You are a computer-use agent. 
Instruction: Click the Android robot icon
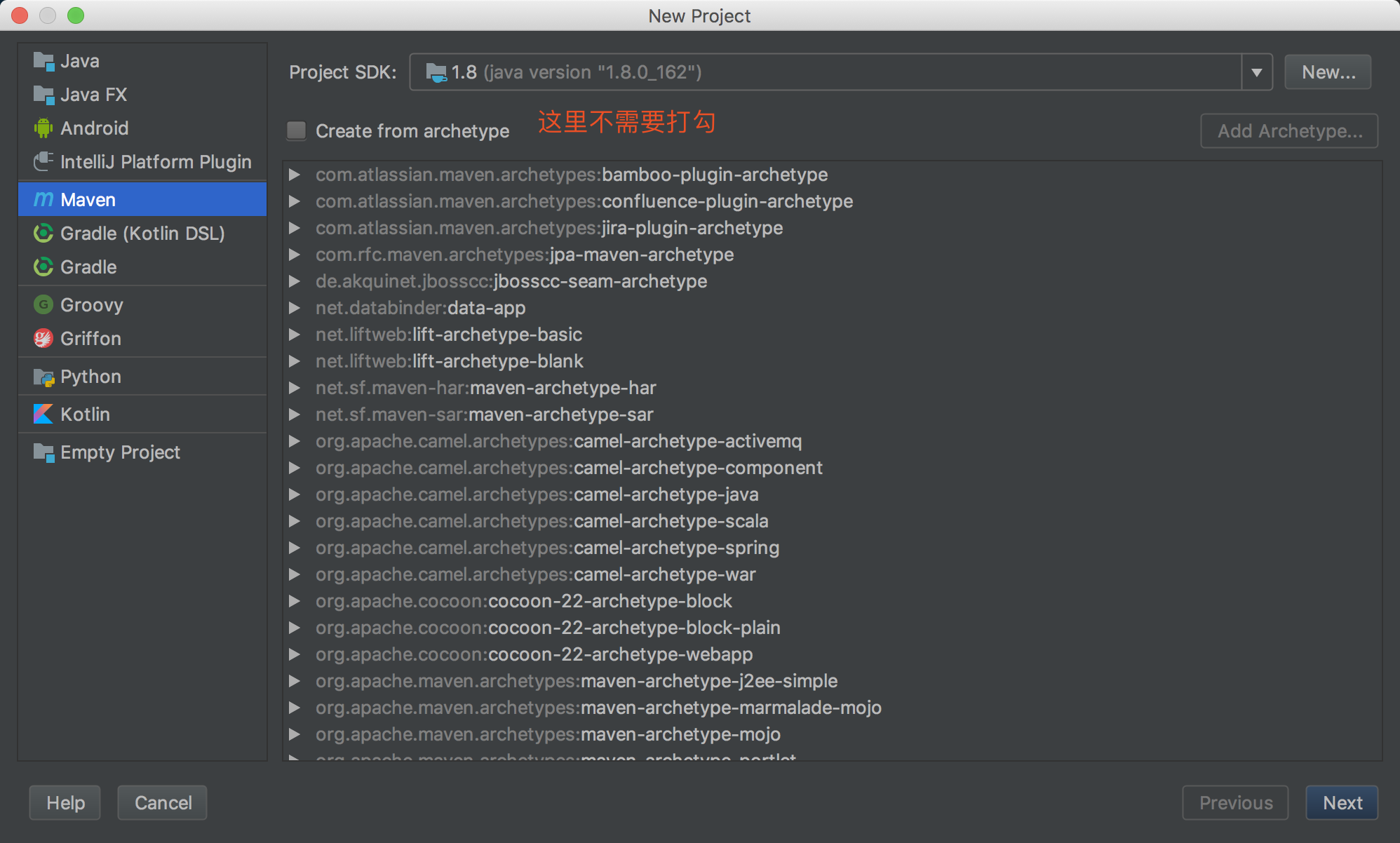(x=43, y=128)
